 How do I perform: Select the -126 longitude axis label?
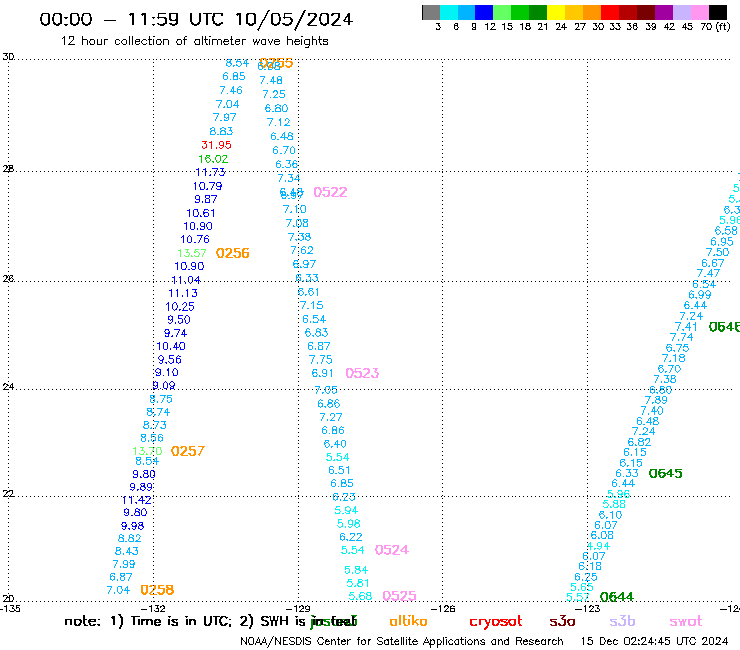(443, 608)
